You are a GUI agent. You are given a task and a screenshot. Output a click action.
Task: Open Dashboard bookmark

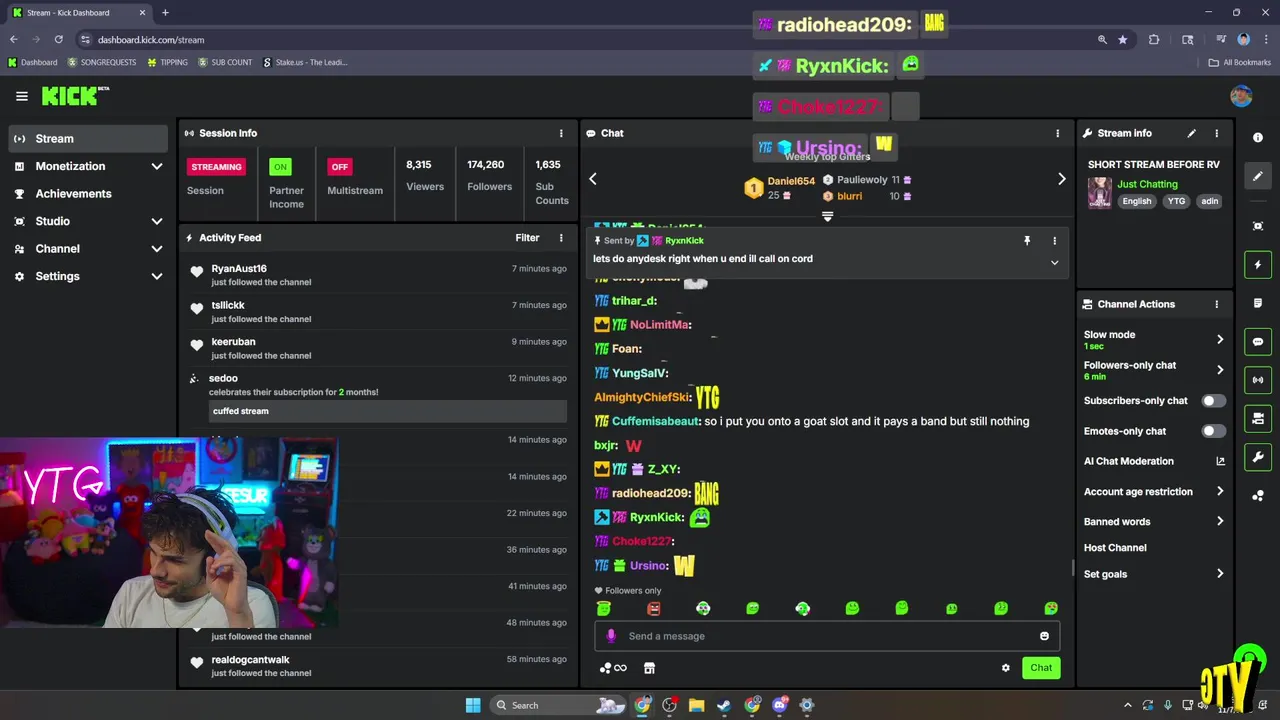point(32,62)
